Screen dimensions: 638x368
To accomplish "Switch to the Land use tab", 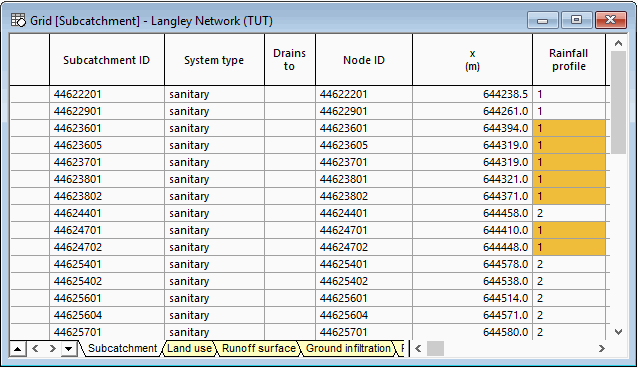I will point(189,348).
